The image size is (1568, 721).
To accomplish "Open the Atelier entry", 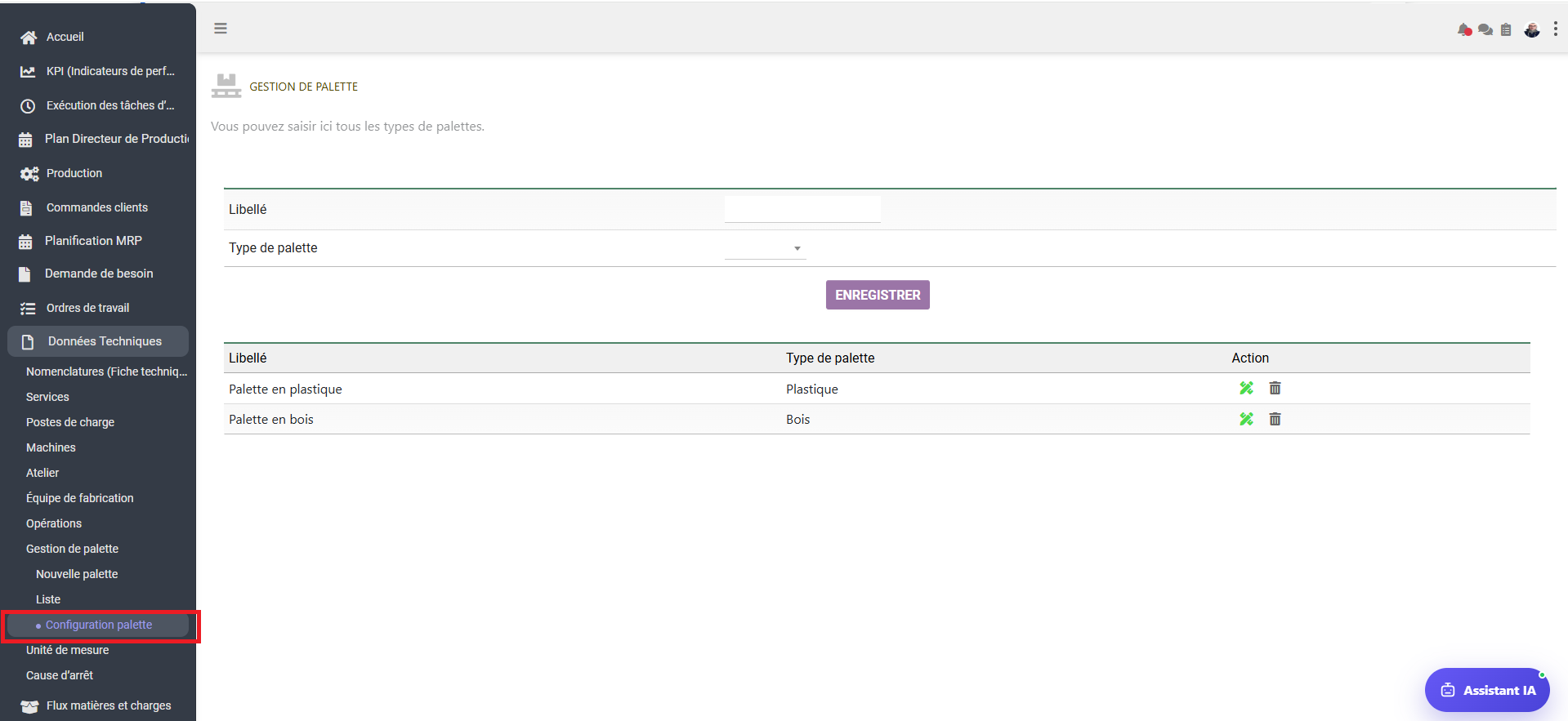I will 42,473.
